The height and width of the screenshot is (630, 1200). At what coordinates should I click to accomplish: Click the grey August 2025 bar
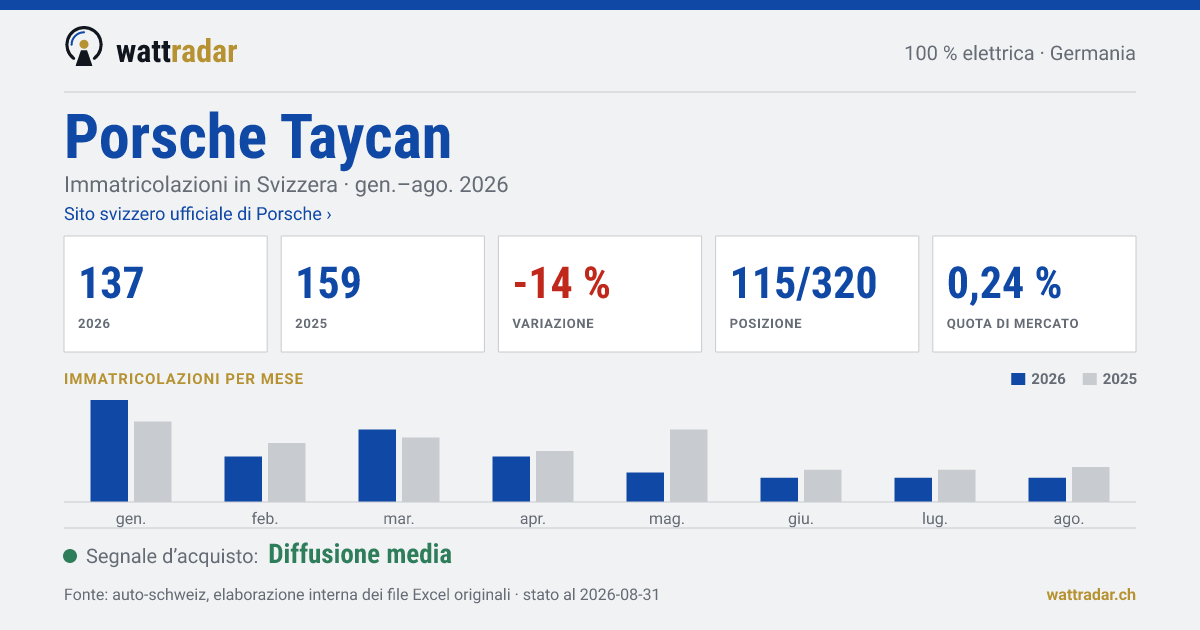(x=1091, y=484)
